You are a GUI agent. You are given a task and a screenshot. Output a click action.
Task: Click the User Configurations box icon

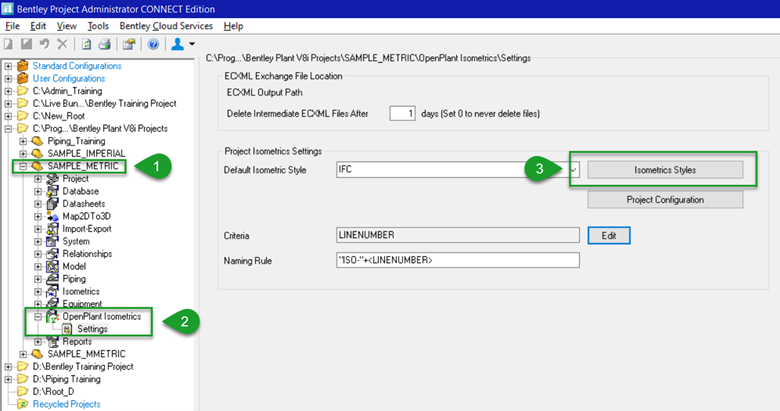click(23, 78)
